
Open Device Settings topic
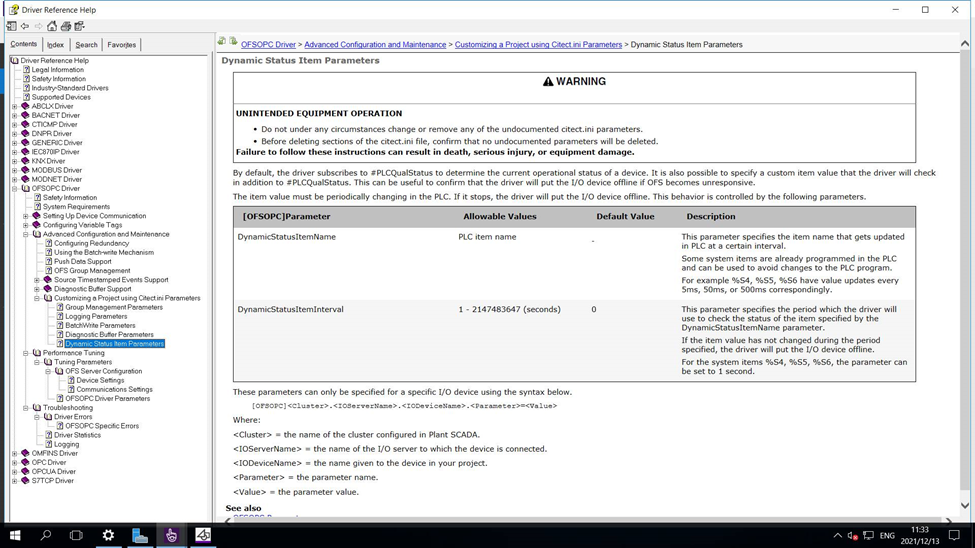[100, 380]
